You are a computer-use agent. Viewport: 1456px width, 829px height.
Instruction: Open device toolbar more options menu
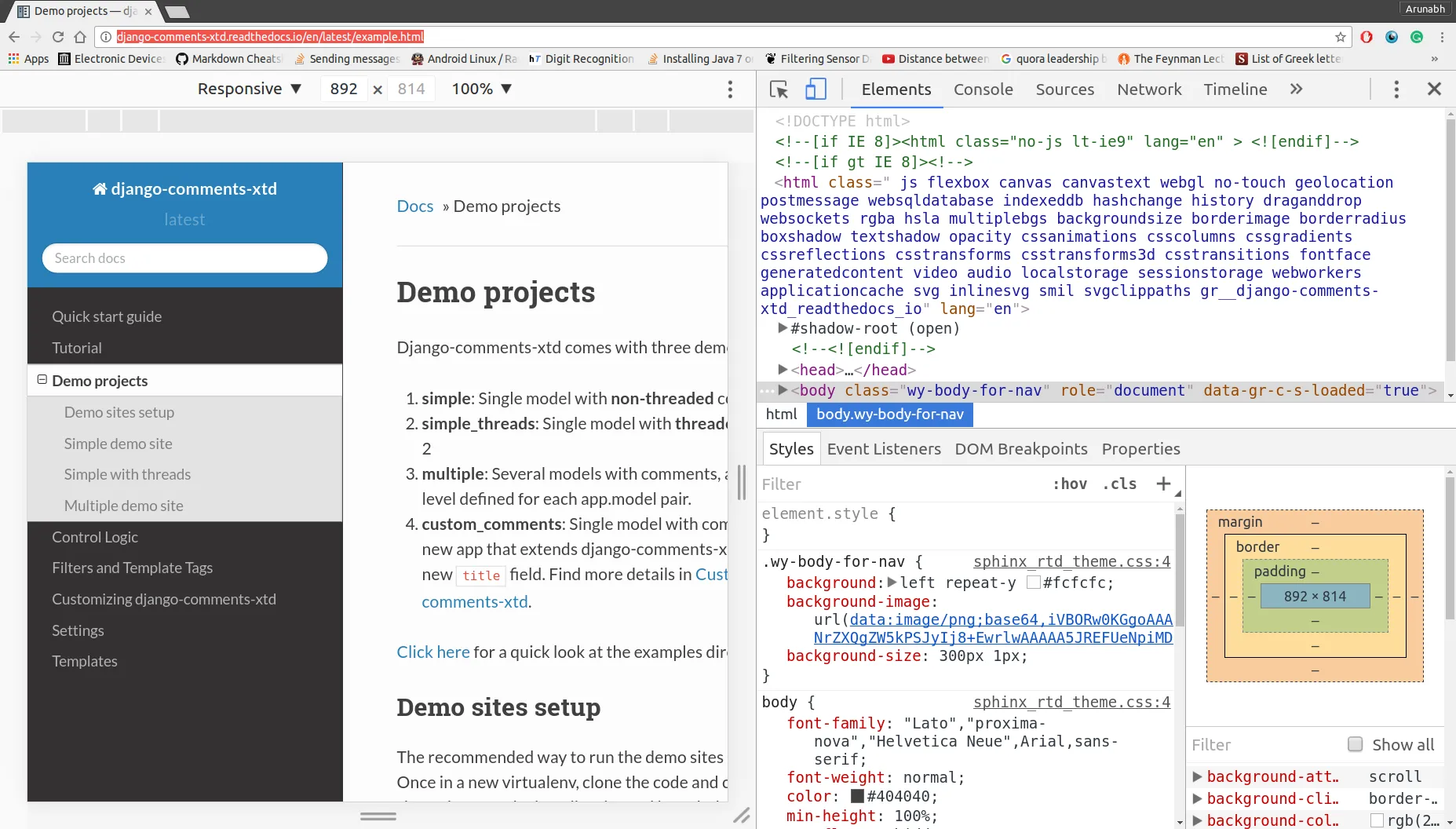730,89
